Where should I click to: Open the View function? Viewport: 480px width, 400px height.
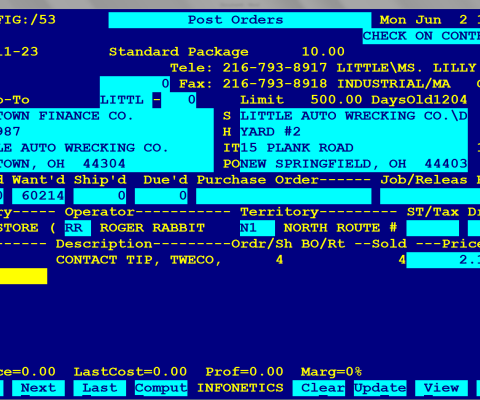(442, 388)
